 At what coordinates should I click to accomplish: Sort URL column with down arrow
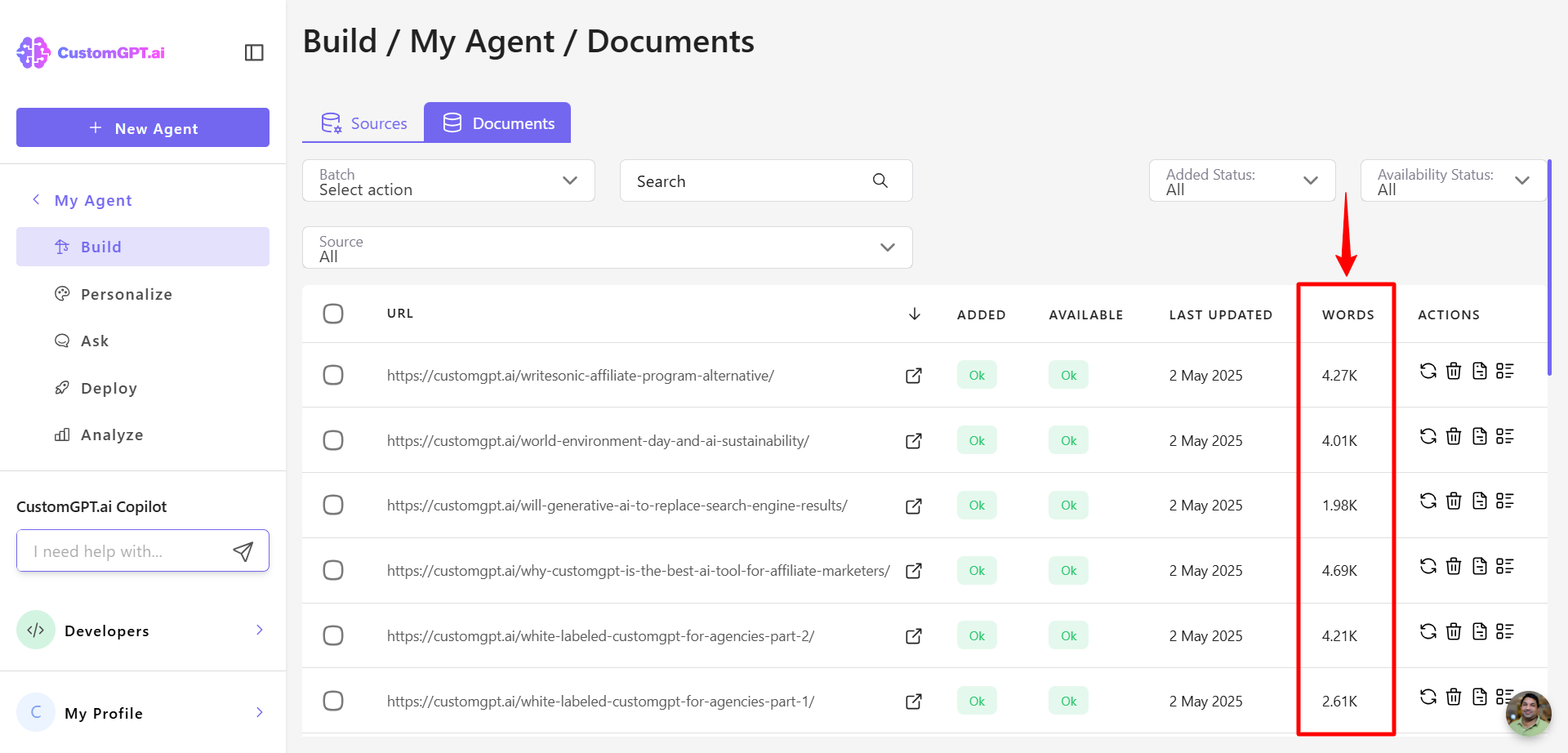(x=915, y=314)
